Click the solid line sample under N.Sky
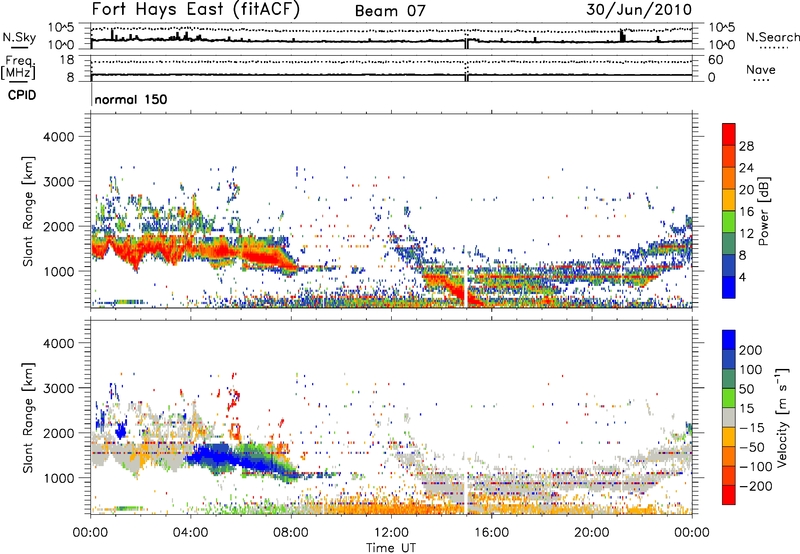Viewport: 800px width, 554px height. 19,48
